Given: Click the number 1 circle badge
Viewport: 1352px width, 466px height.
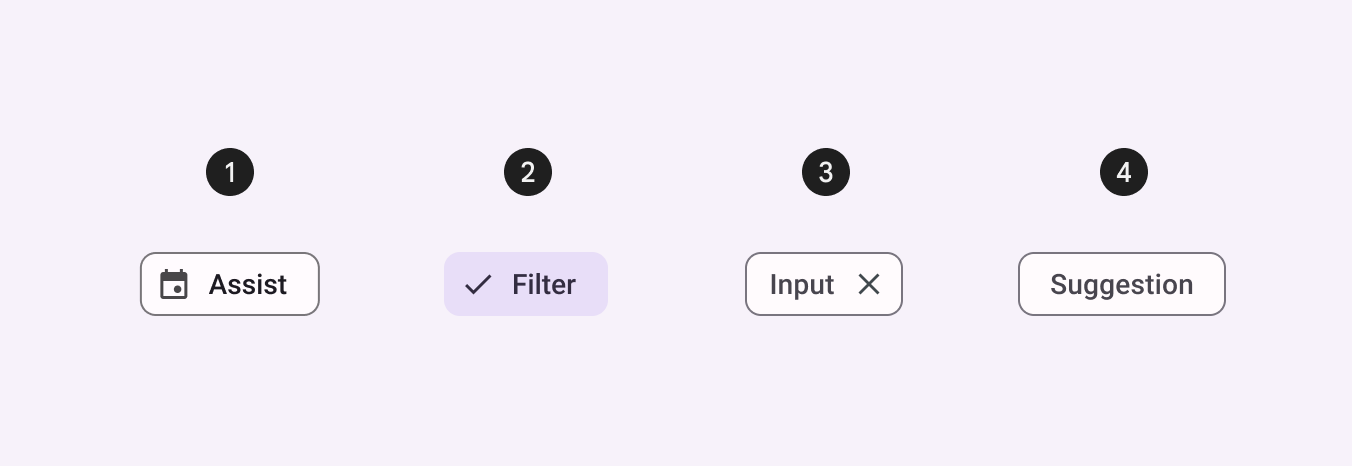Looking at the screenshot, I should 230,173.
